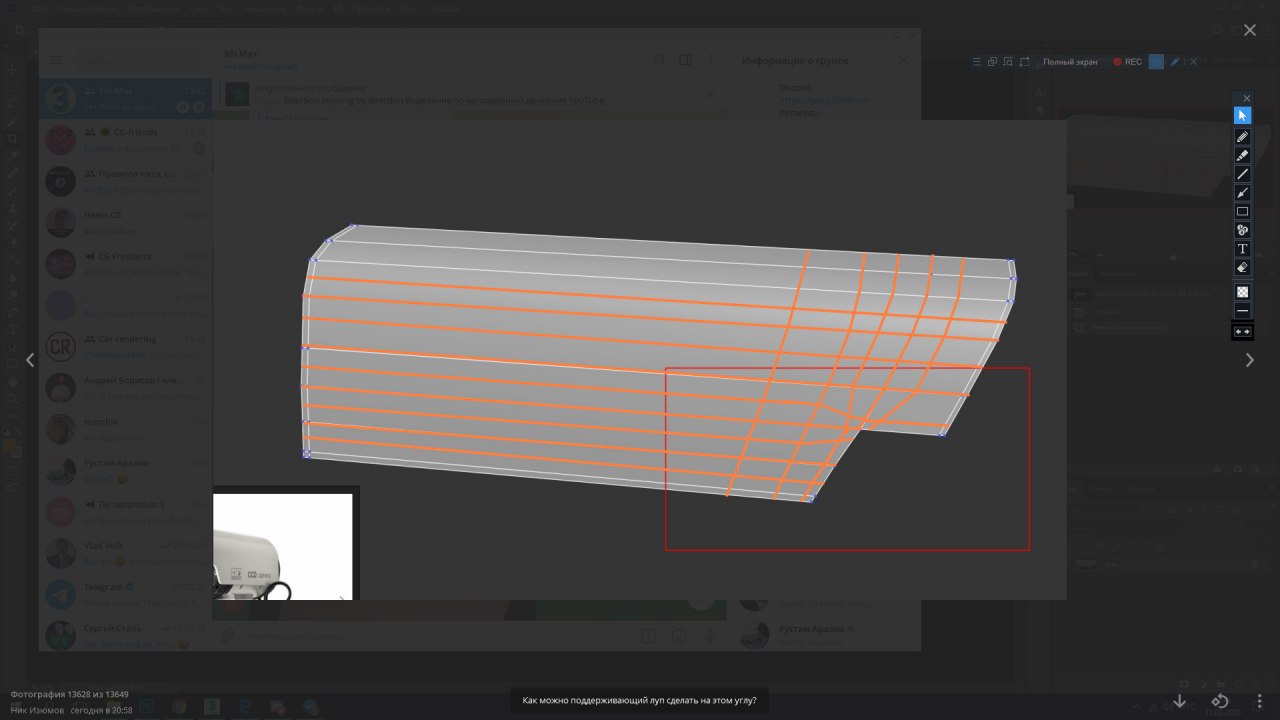Toggle the recorder's blue pencil drawing icon
1280x720 pixels.
[x=1175, y=62]
